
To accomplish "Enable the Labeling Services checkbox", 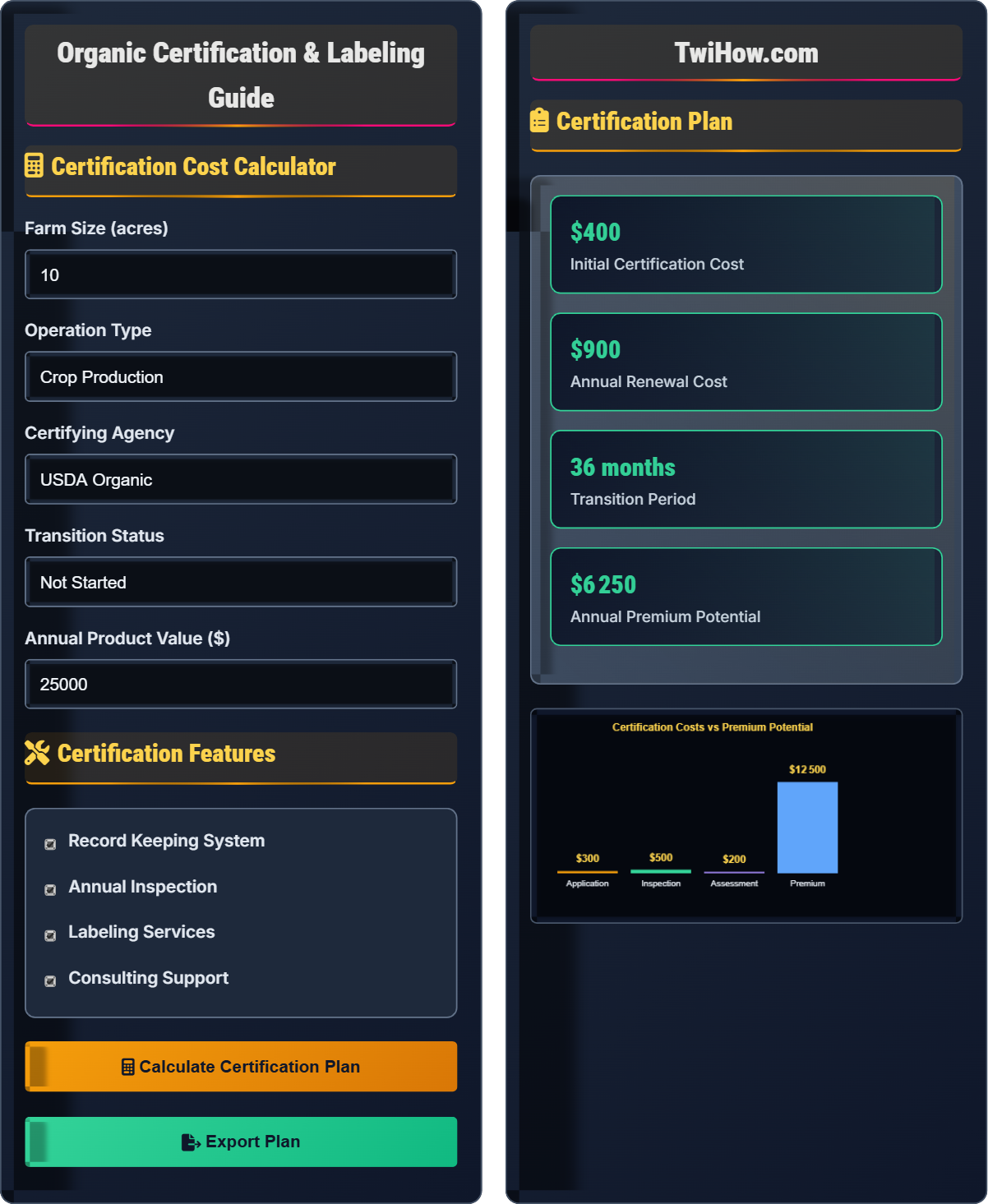I will coord(50,935).
